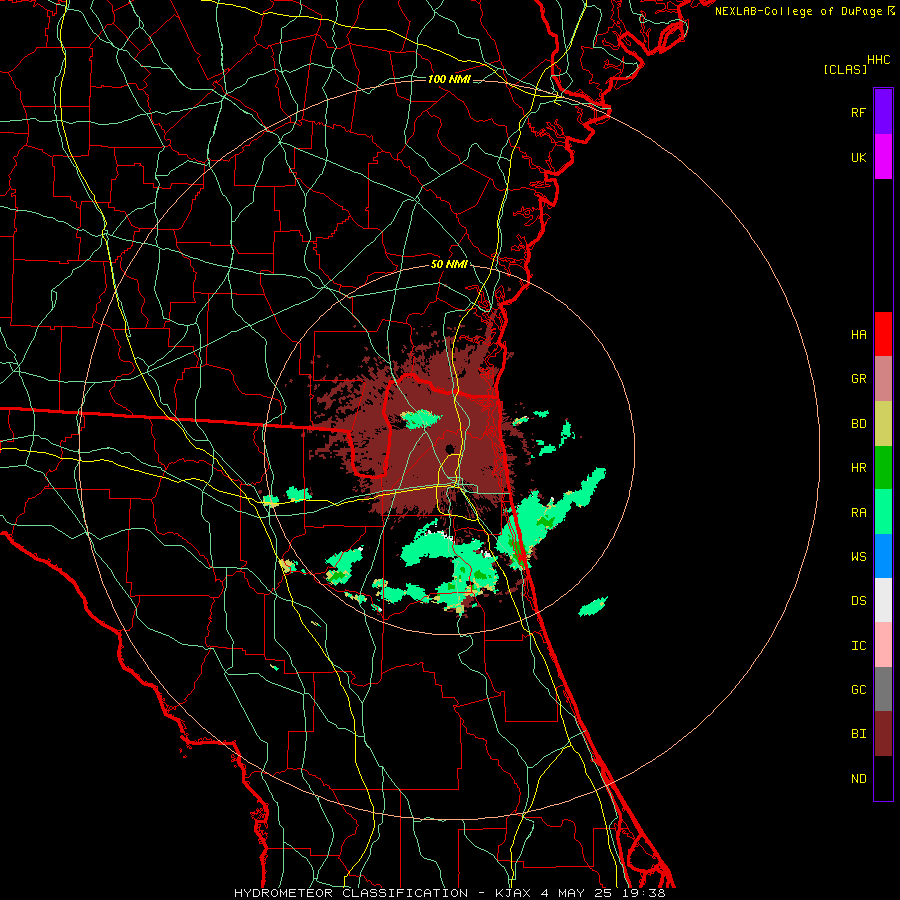The height and width of the screenshot is (900, 900).
Task: Click the RA legend label
Action: click(x=858, y=513)
